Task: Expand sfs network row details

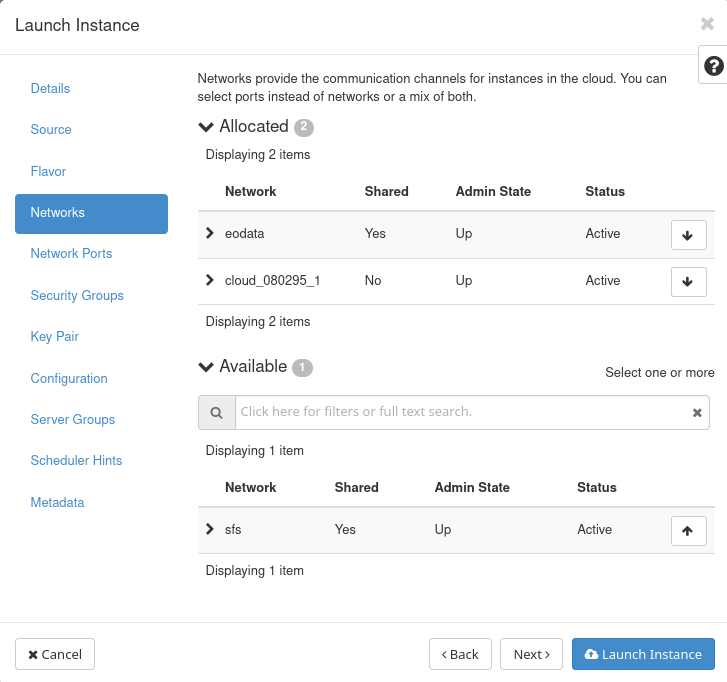Action: pos(210,529)
